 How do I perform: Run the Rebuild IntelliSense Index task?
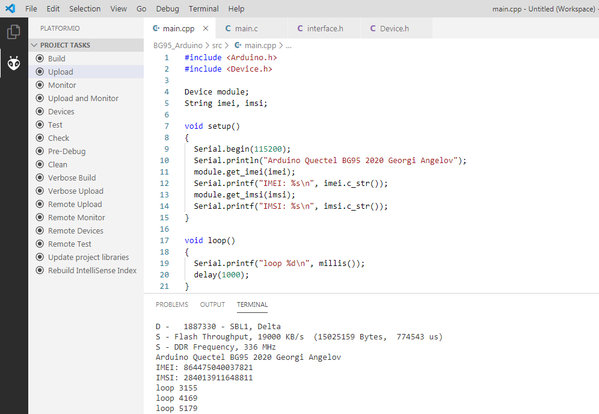point(92,270)
